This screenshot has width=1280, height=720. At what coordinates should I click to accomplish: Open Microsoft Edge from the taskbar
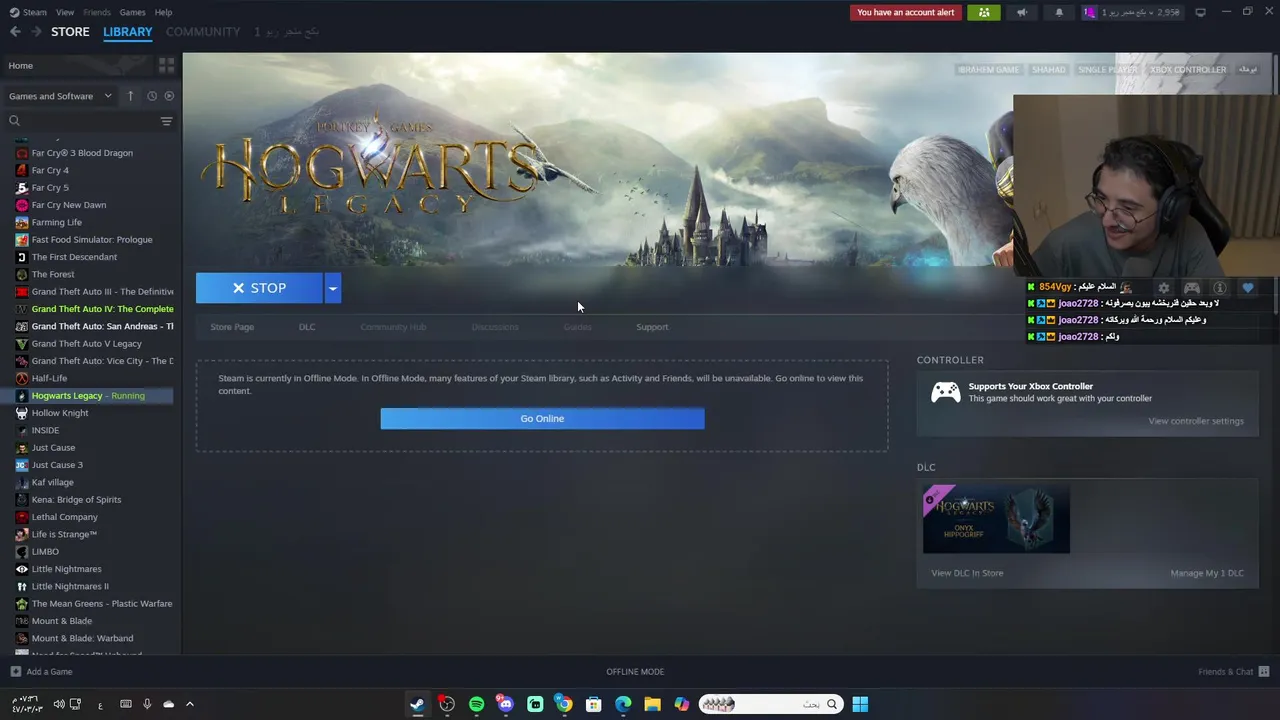coord(623,704)
